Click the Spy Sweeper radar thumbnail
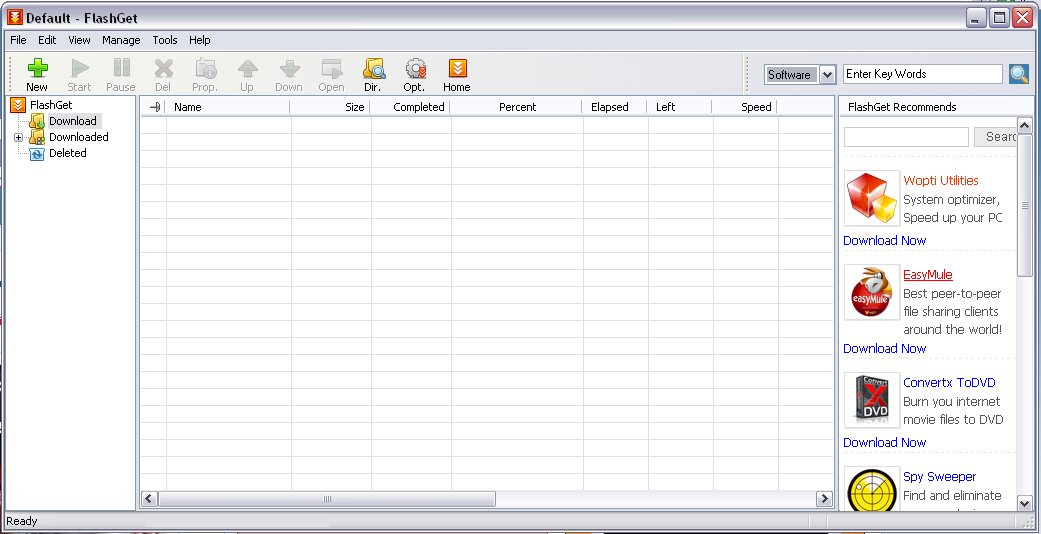Viewport: 1041px width, 534px height. (872, 489)
